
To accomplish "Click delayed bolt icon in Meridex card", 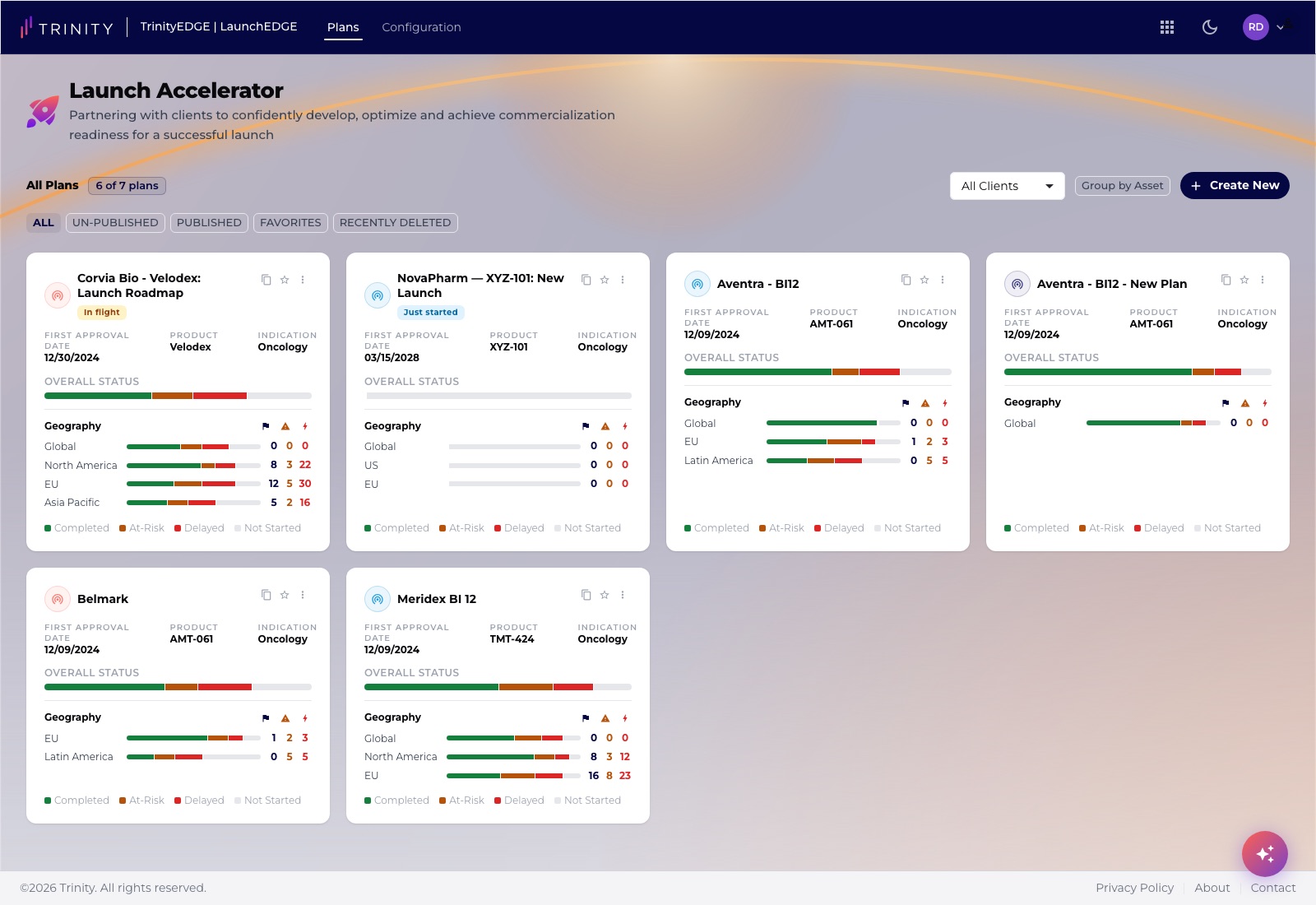I will click(625, 718).
